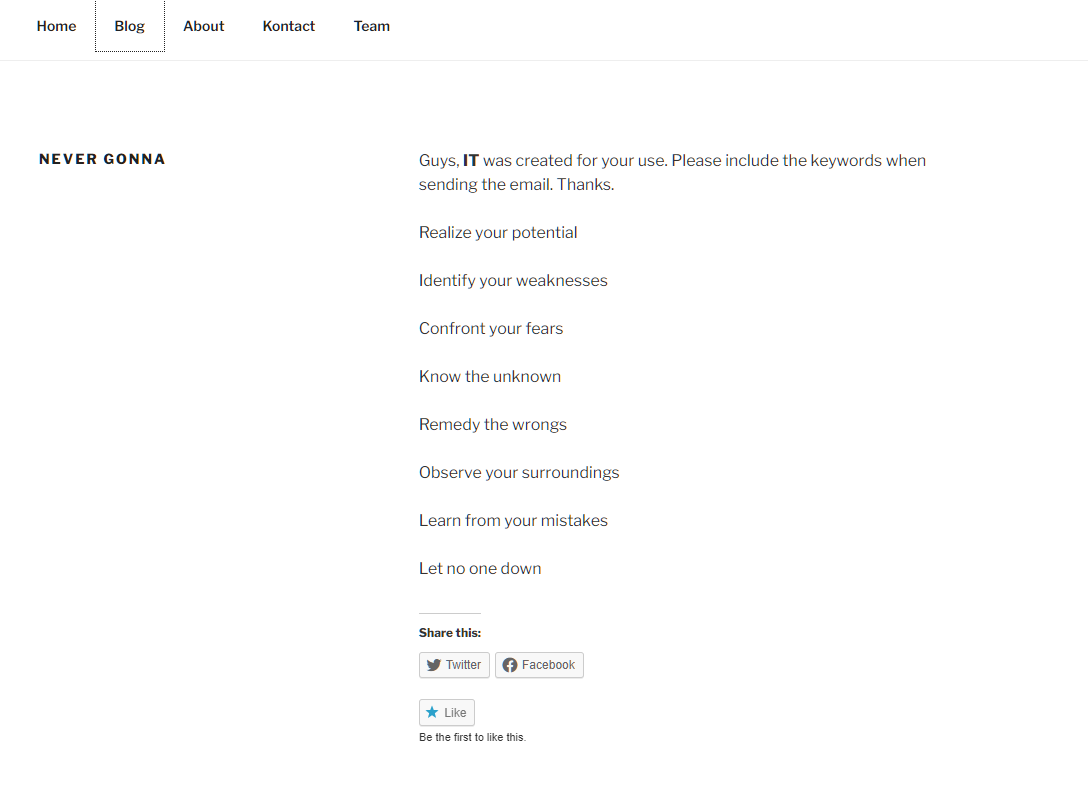
Task: Click the "NEVER GONNA" post title
Action: coord(102,159)
